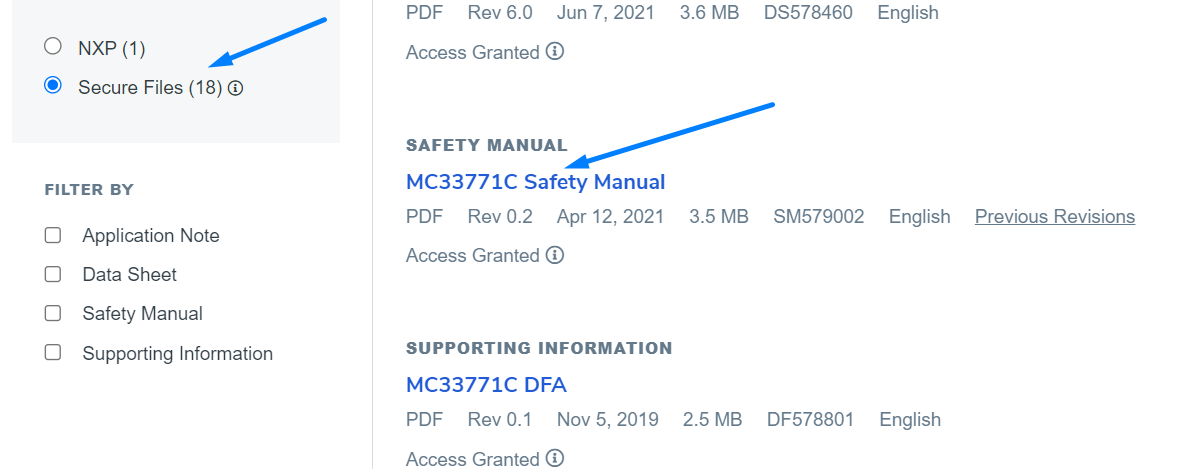Image resolution: width=1191 pixels, height=469 pixels.
Task: Click the FILTER BY heading
Action: (x=89, y=189)
